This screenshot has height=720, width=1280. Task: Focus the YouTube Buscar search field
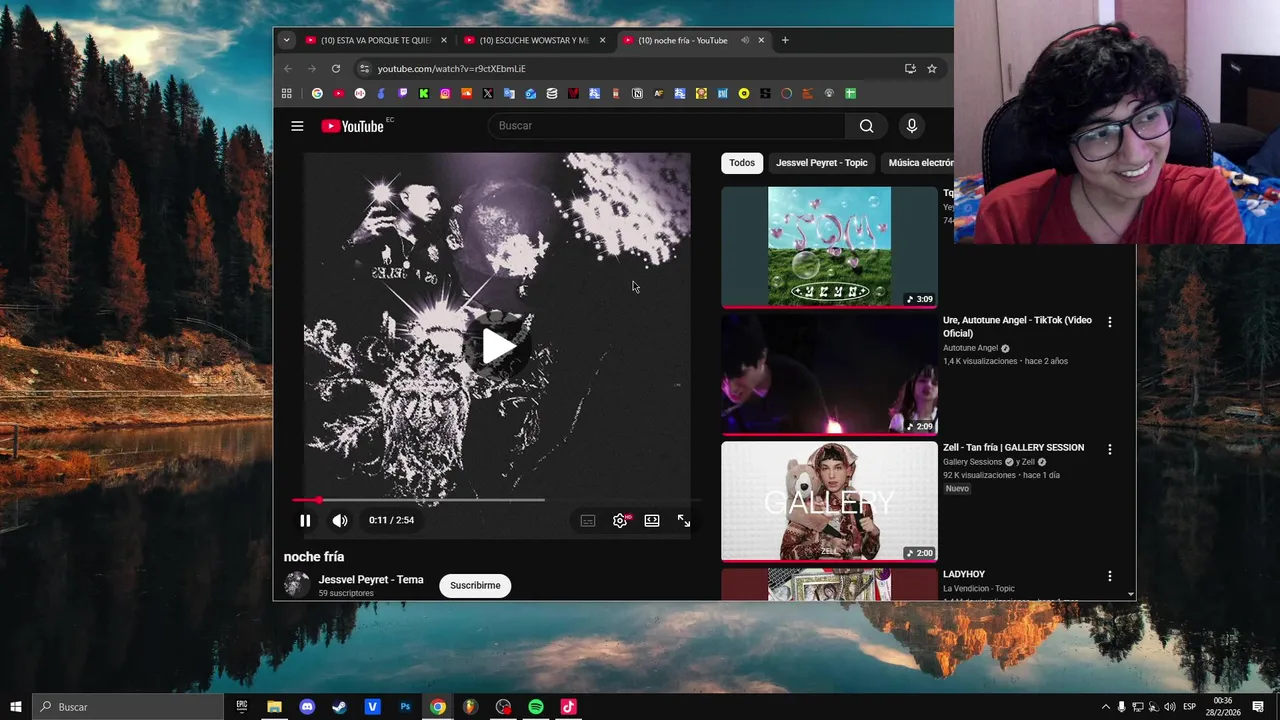(667, 126)
